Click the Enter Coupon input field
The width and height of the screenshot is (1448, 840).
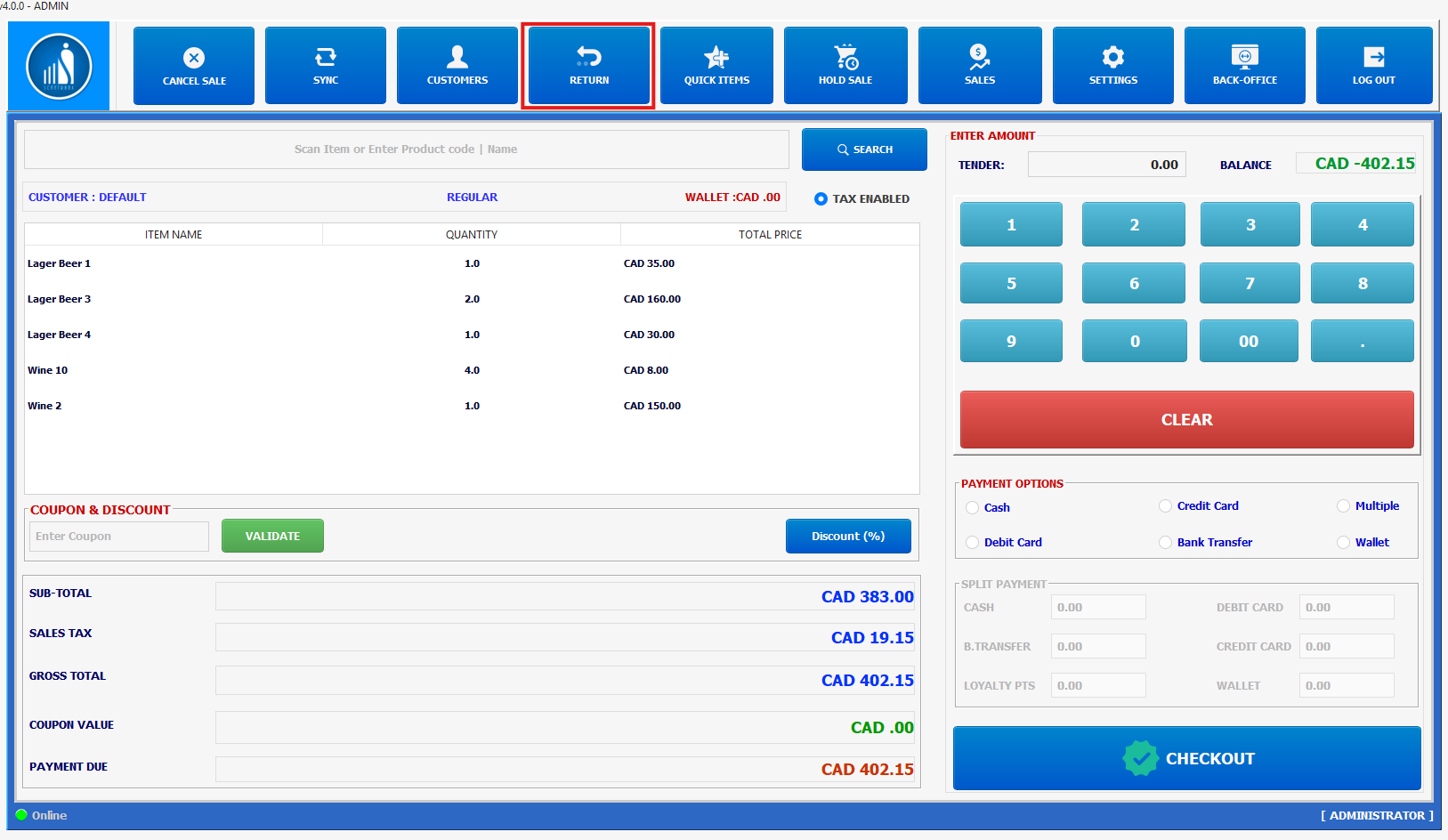(119, 537)
